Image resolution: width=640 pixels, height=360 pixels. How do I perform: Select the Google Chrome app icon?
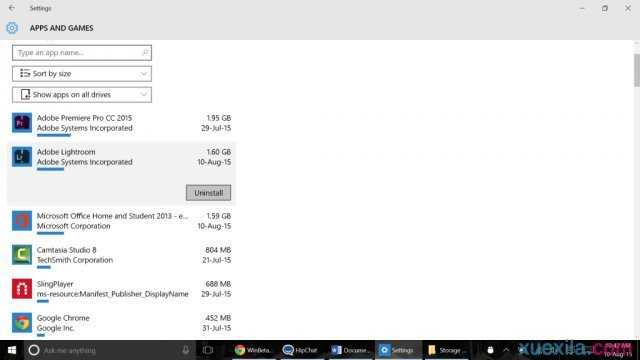click(22, 322)
